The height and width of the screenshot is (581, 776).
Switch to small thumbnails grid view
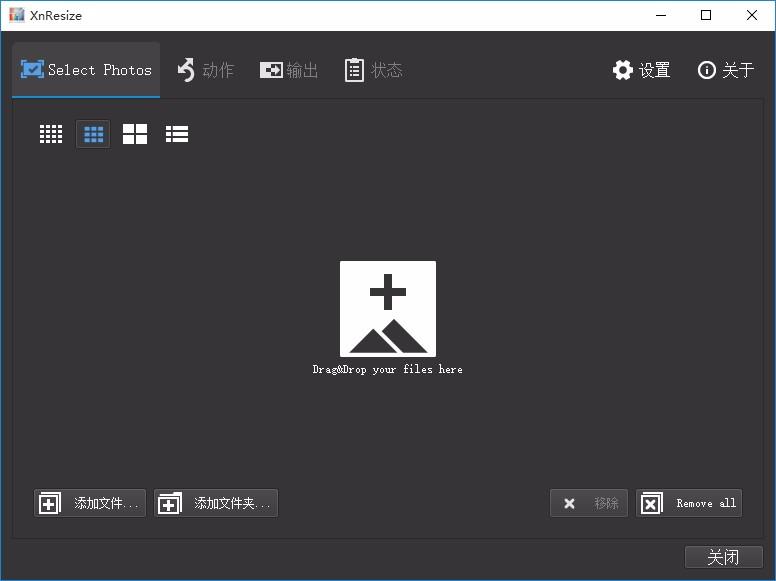pyautogui.click(x=51, y=134)
